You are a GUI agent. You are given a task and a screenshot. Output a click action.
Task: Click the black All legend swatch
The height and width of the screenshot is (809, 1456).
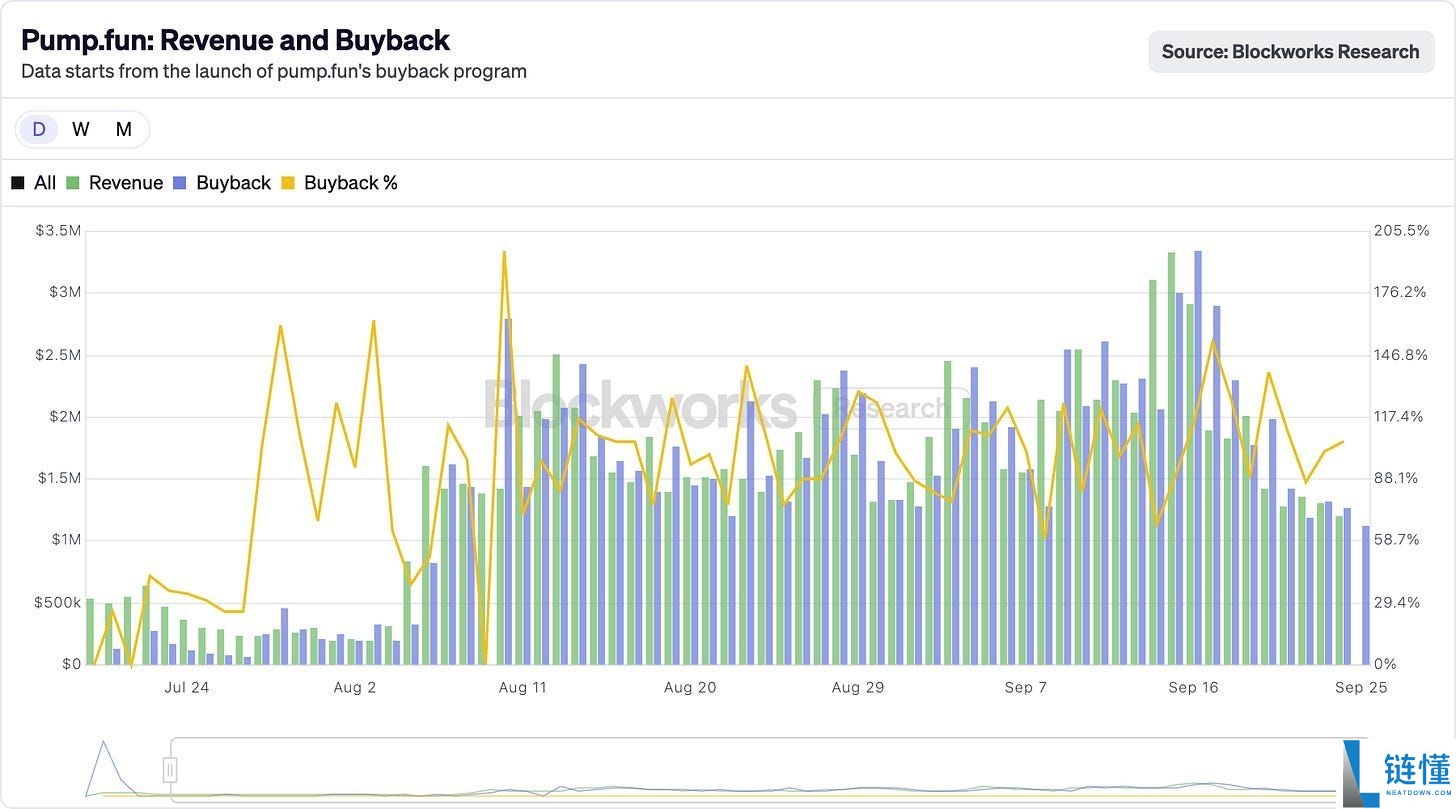coord(18,183)
